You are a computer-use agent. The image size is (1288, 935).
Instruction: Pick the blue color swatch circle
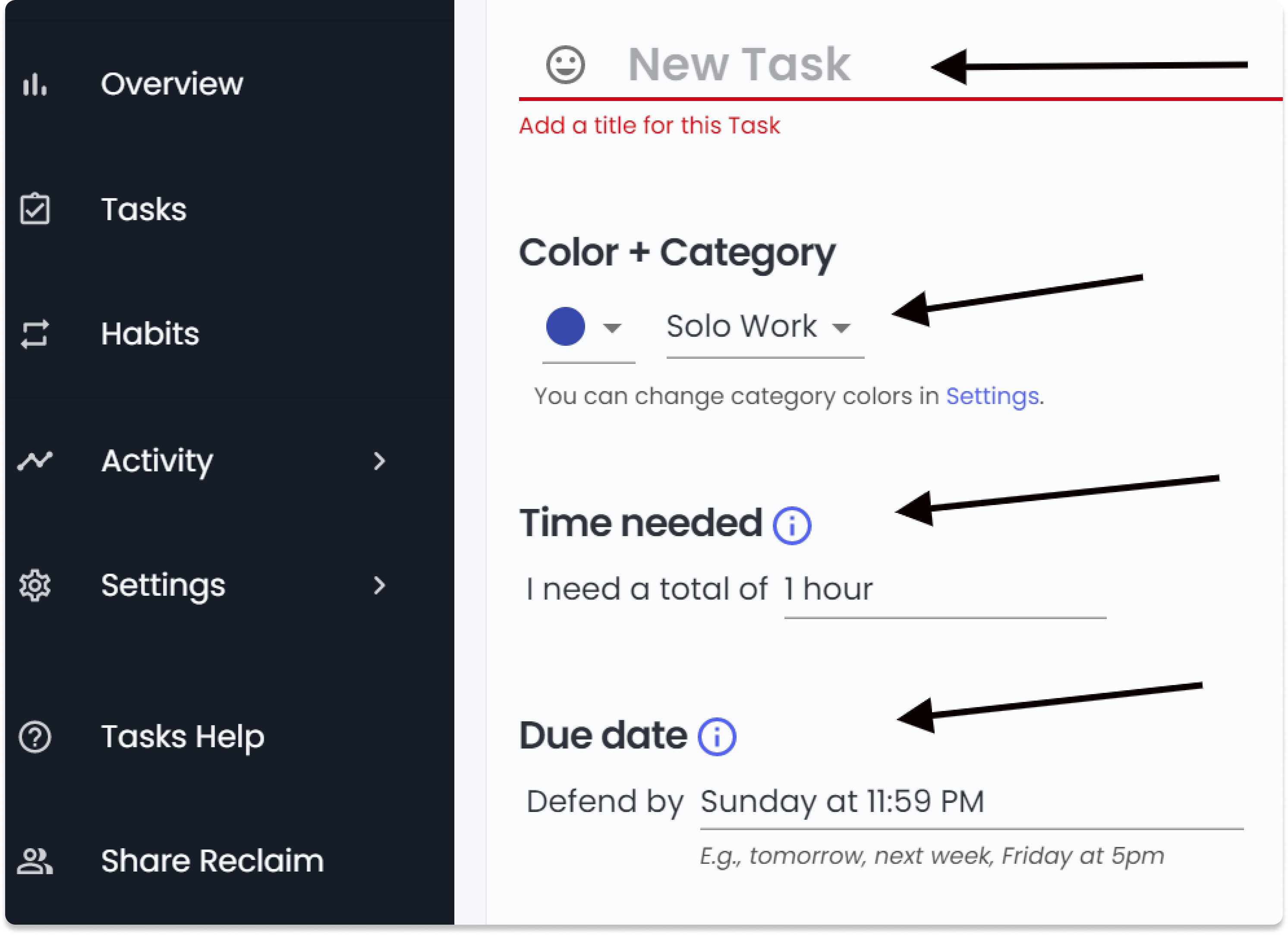pyautogui.click(x=565, y=327)
